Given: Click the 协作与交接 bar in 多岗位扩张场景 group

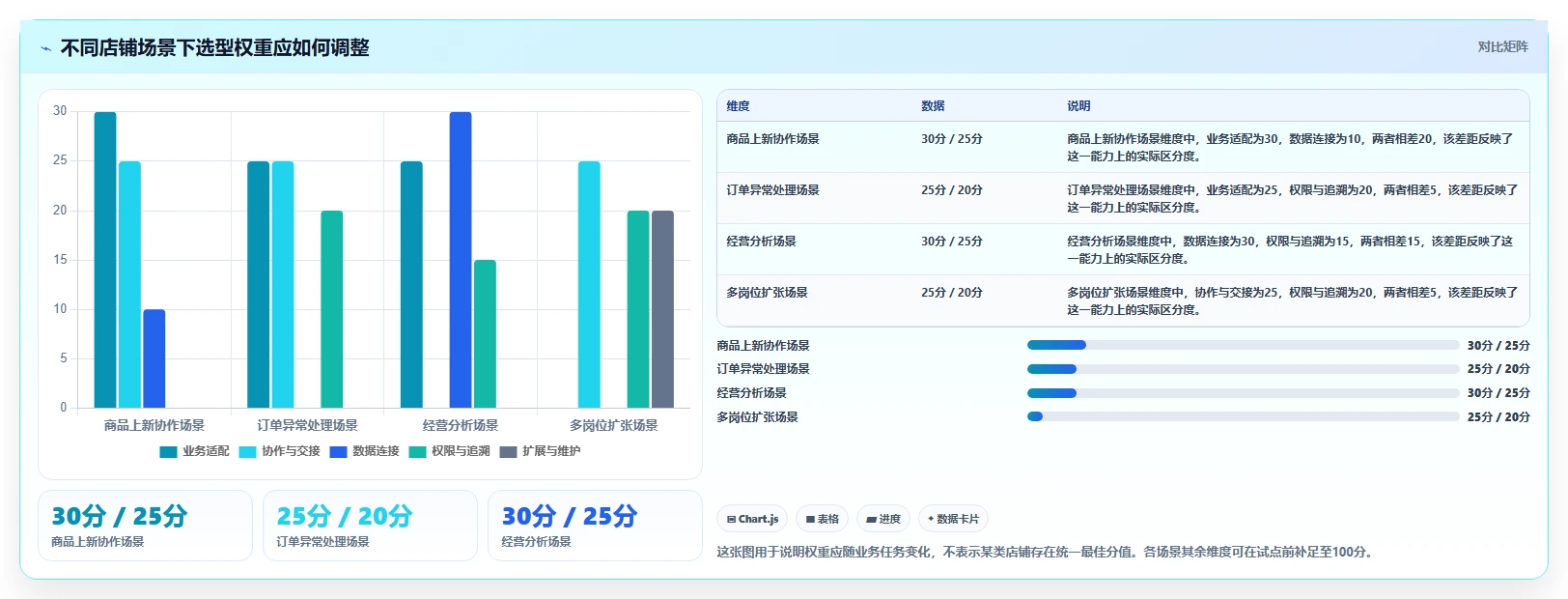Looking at the screenshot, I should [589, 284].
